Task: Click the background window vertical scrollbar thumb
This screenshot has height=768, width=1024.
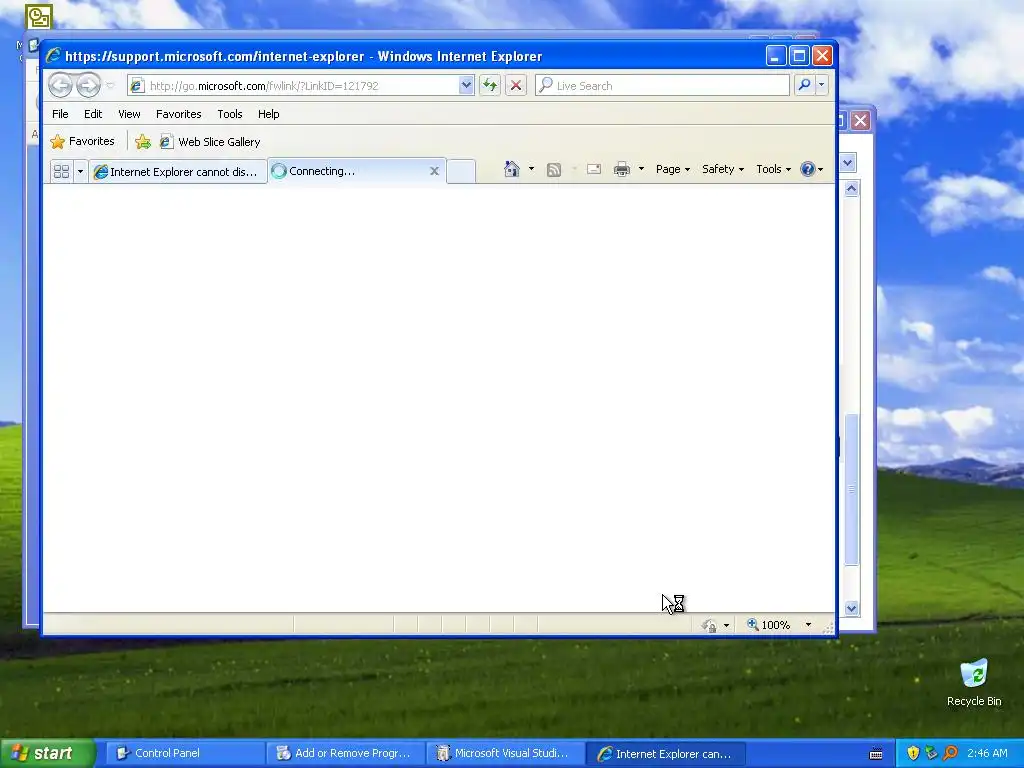Action: coord(851,489)
